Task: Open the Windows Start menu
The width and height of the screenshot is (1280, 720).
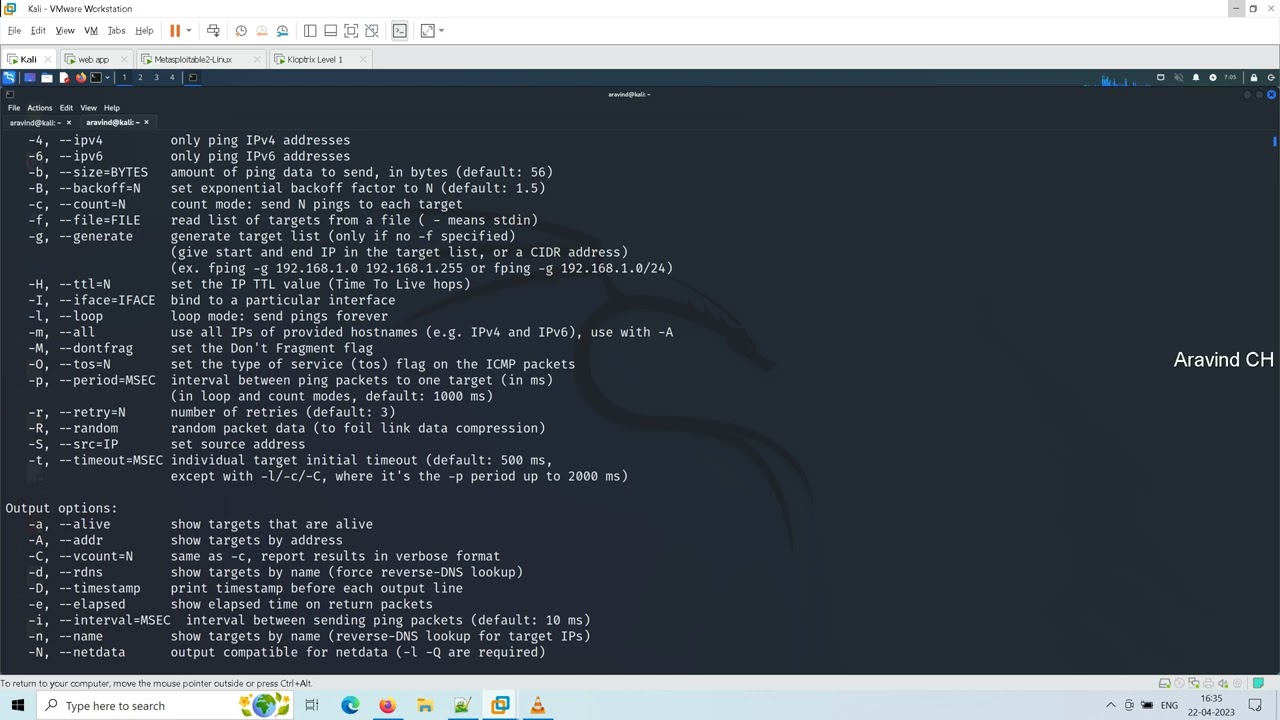Action: 17,705
